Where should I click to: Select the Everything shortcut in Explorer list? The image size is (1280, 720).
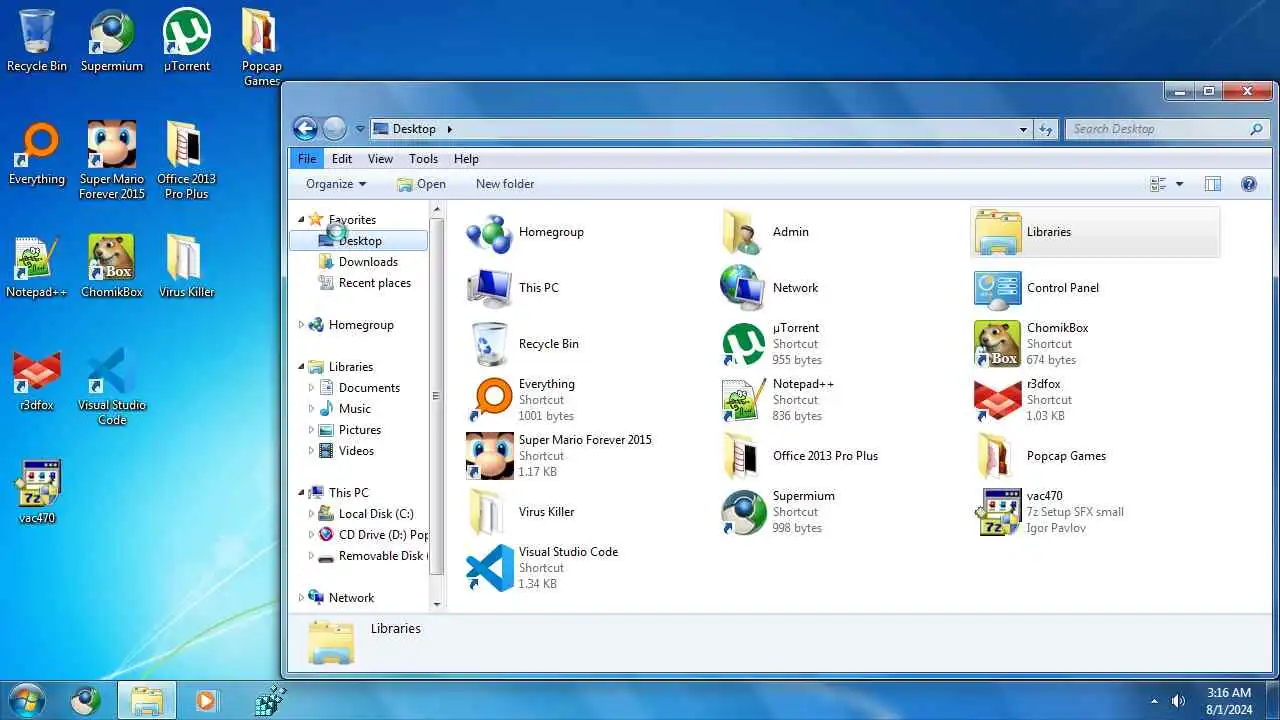[x=490, y=400]
